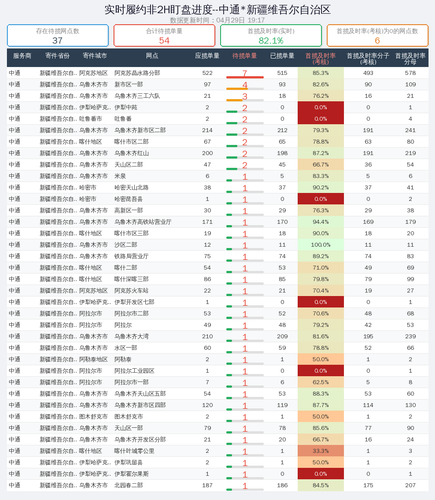
Task: Click the light green 100.0% cell for 沙区二部
Action: point(320,245)
